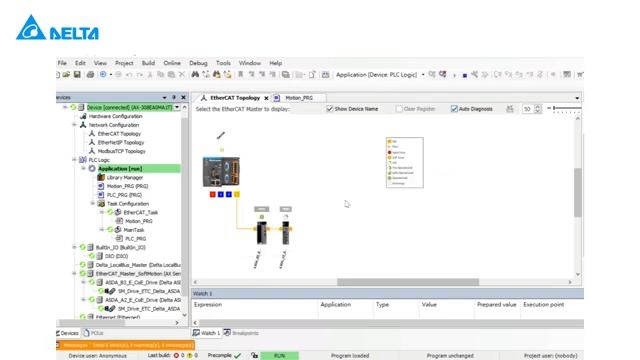Toggle the Auto Diagnosis checkbox
The height and width of the screenshot is (360, 640).
coord(454,109)
